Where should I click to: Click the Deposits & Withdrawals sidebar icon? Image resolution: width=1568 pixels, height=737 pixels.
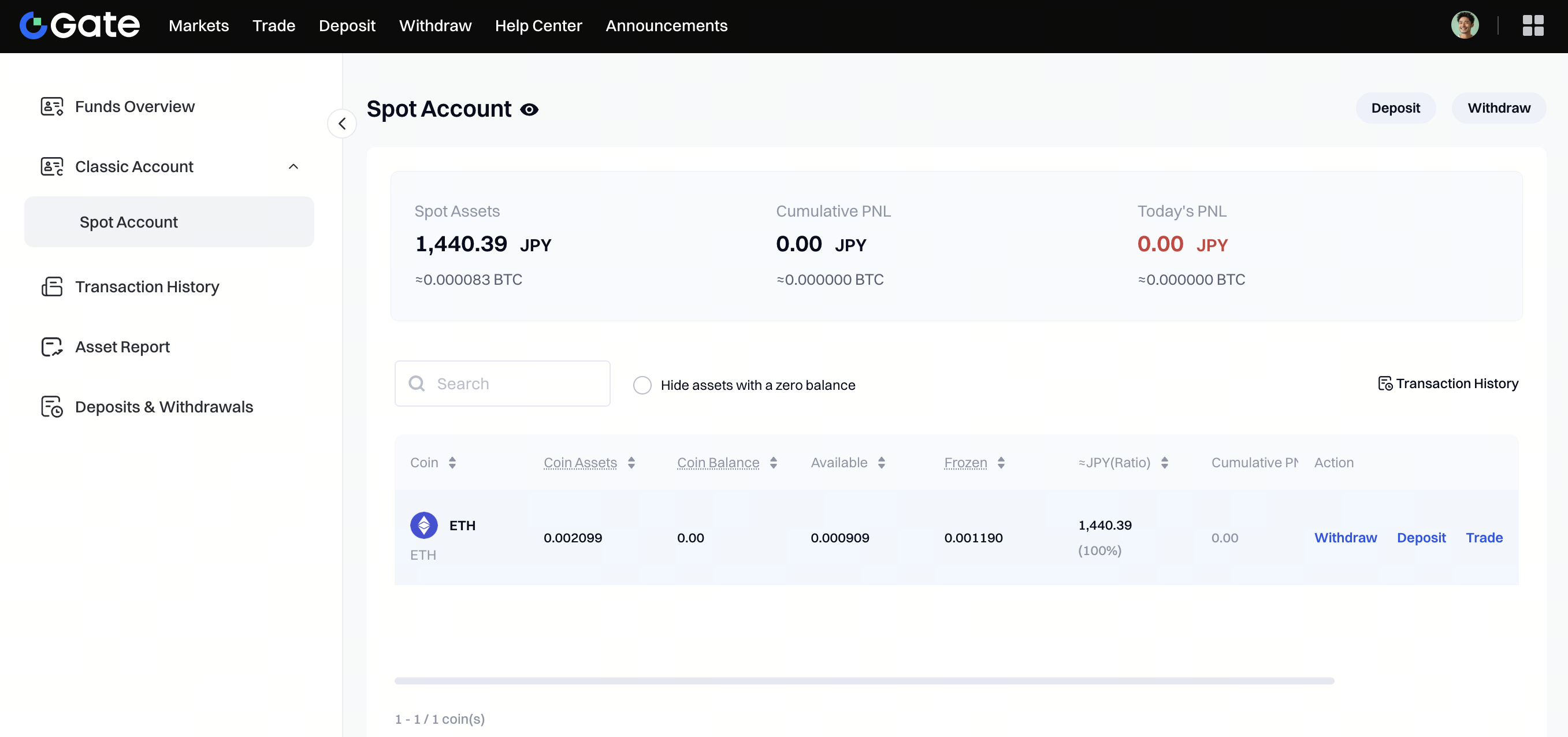pos(52,407)
